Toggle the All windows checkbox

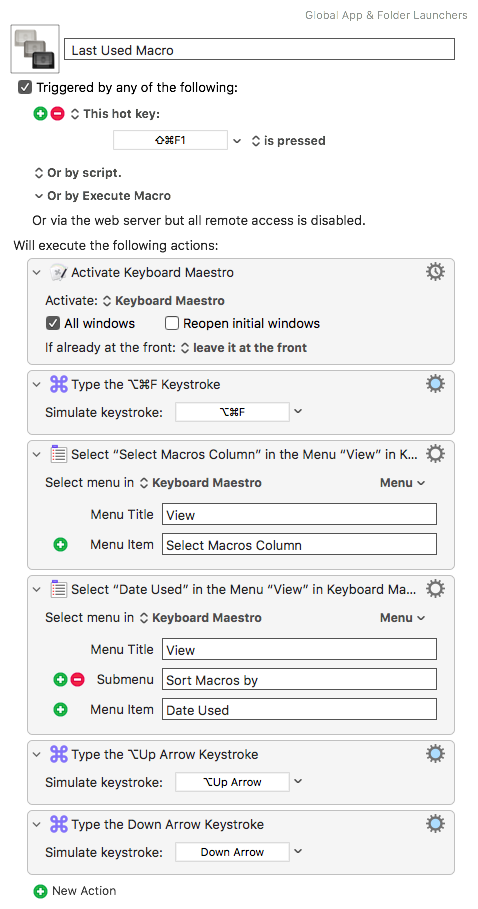53,323
